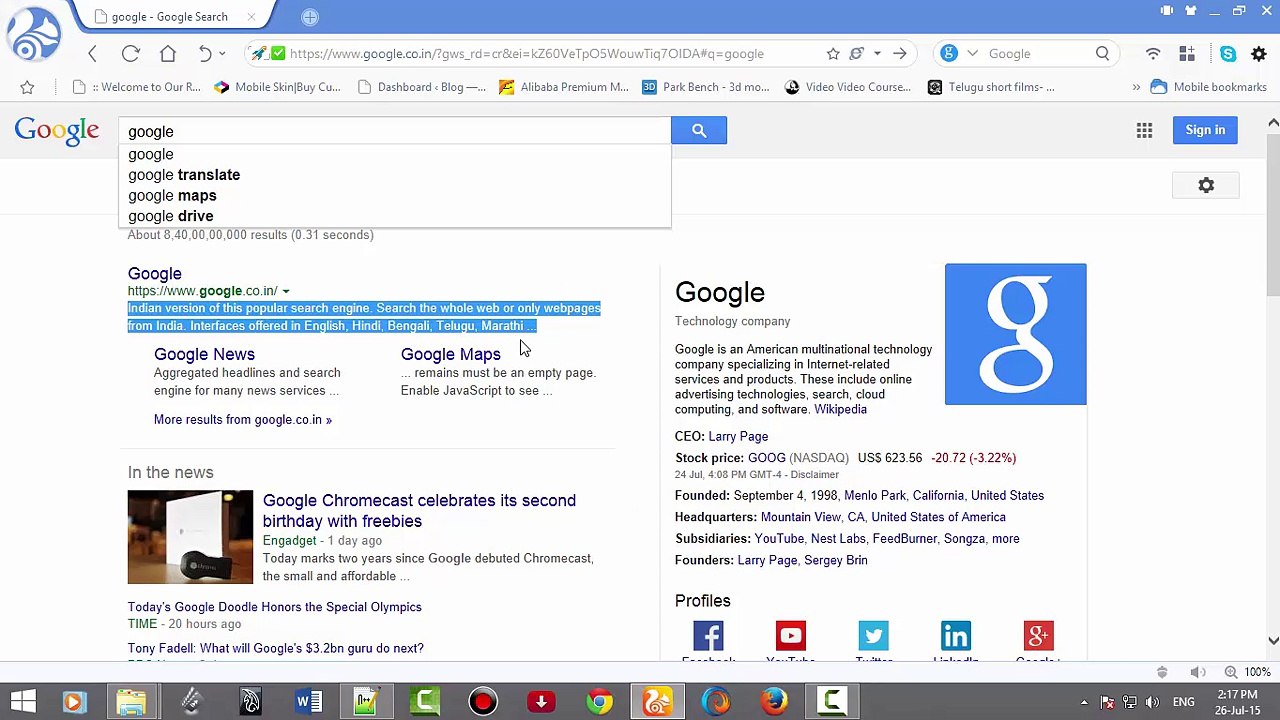Click the undo closed tab arrow icon

204,54
